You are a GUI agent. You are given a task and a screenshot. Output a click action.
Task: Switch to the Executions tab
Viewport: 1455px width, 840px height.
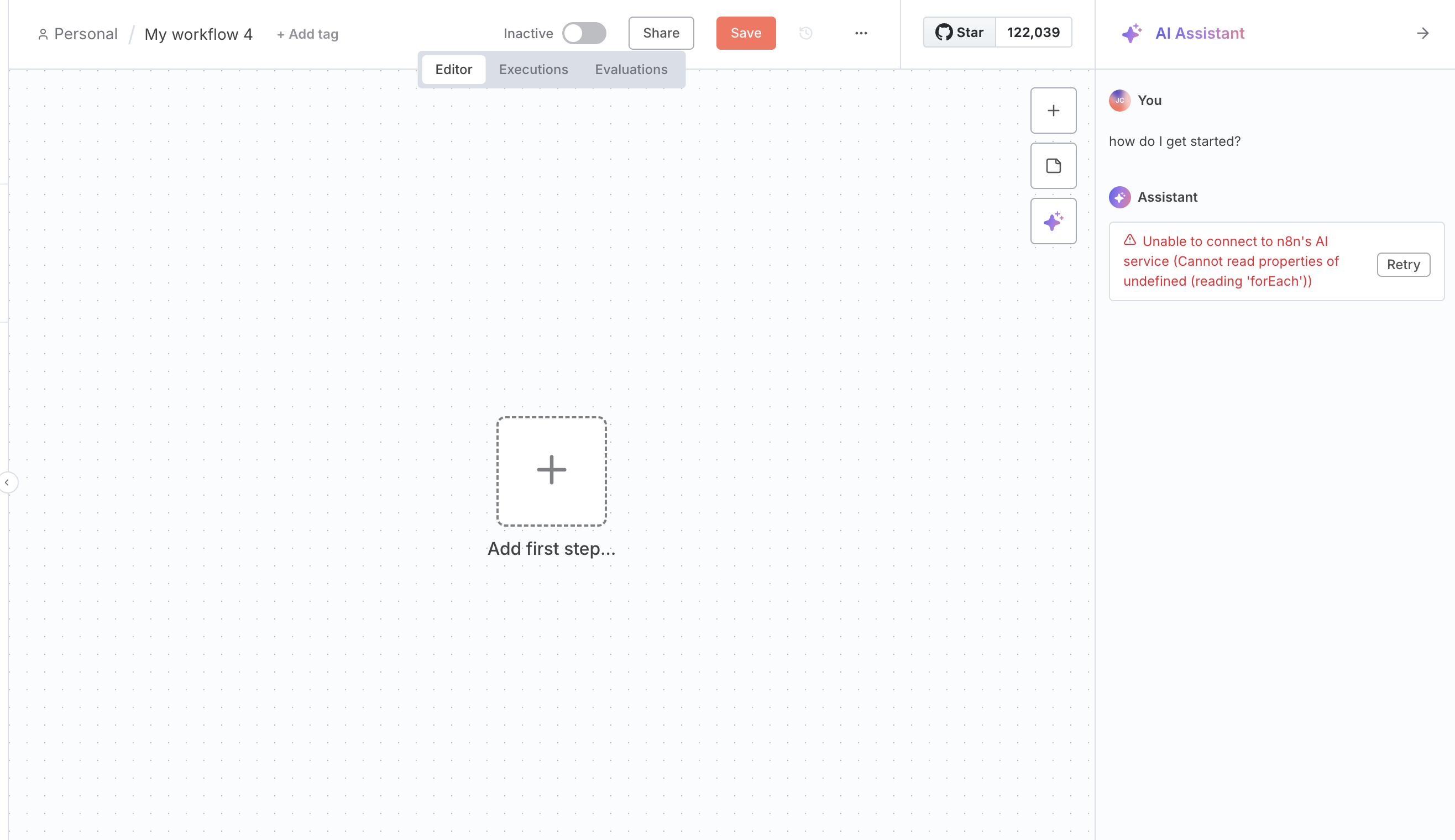coord(533,70)
